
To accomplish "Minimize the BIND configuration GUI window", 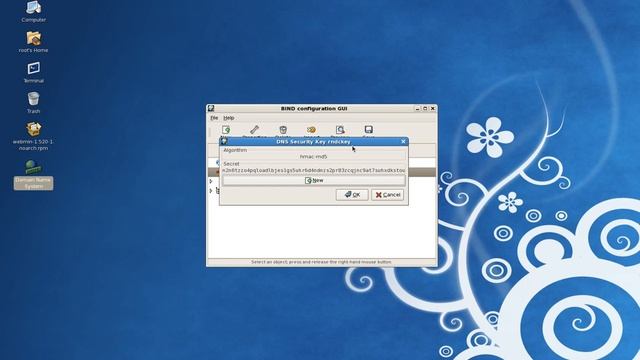I will (x=418, y=109).
